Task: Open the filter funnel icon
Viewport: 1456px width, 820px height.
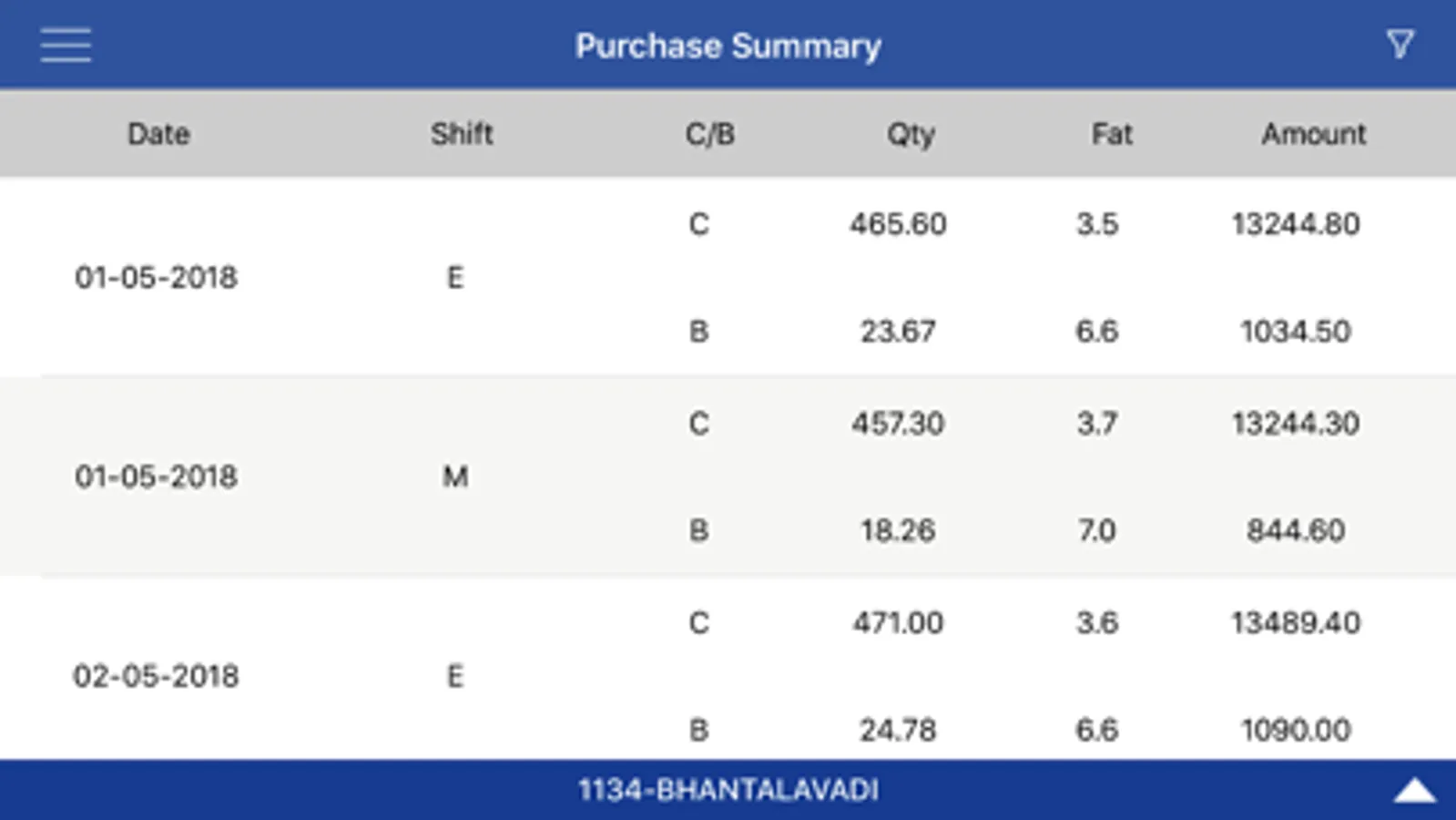Action: [1400, 44]
